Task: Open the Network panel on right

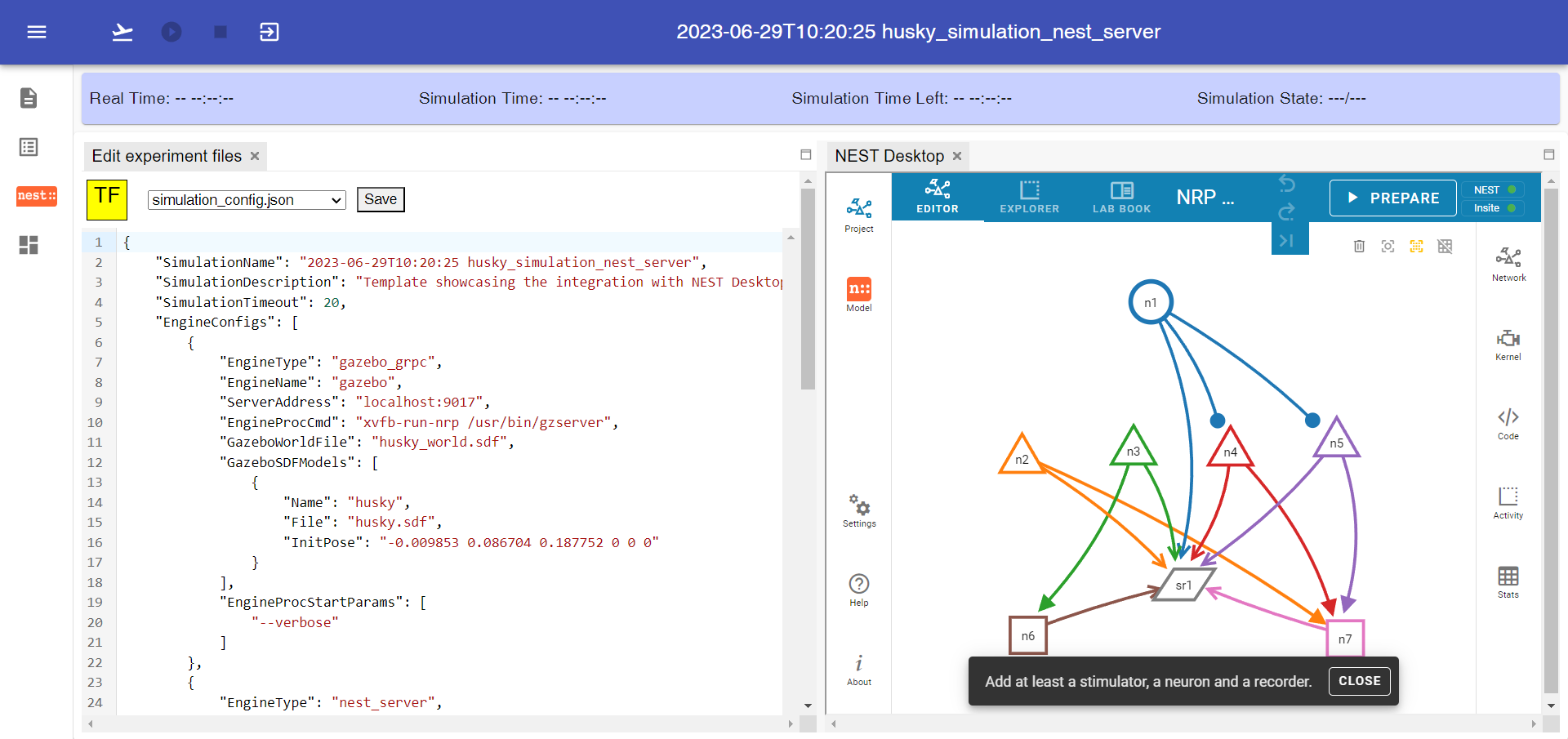Action: (1508, 265)
